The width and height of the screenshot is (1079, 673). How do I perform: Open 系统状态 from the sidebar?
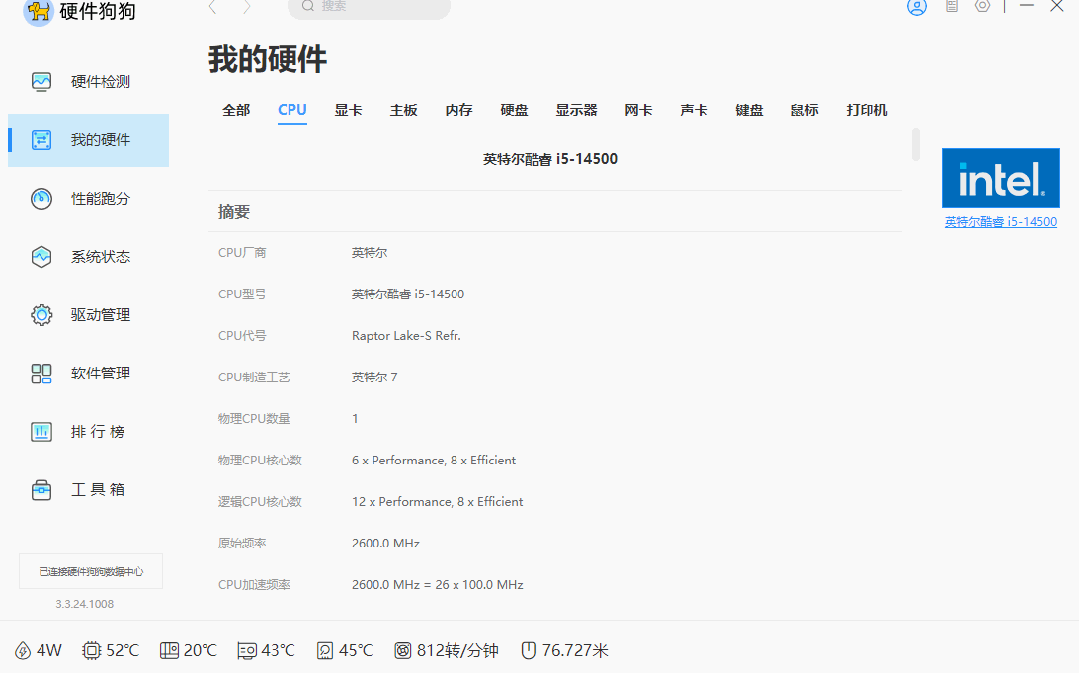(89, 256)
